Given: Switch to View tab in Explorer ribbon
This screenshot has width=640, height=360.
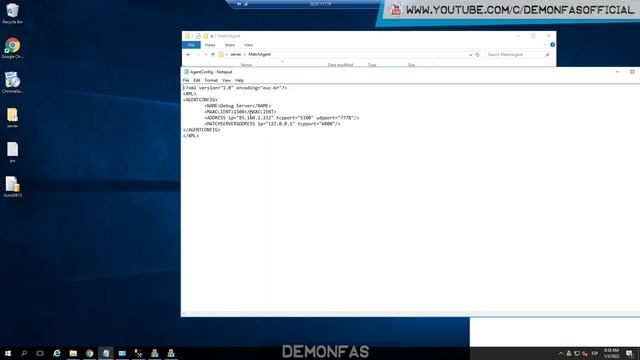Looking at the screenshot, I should 248,45.
